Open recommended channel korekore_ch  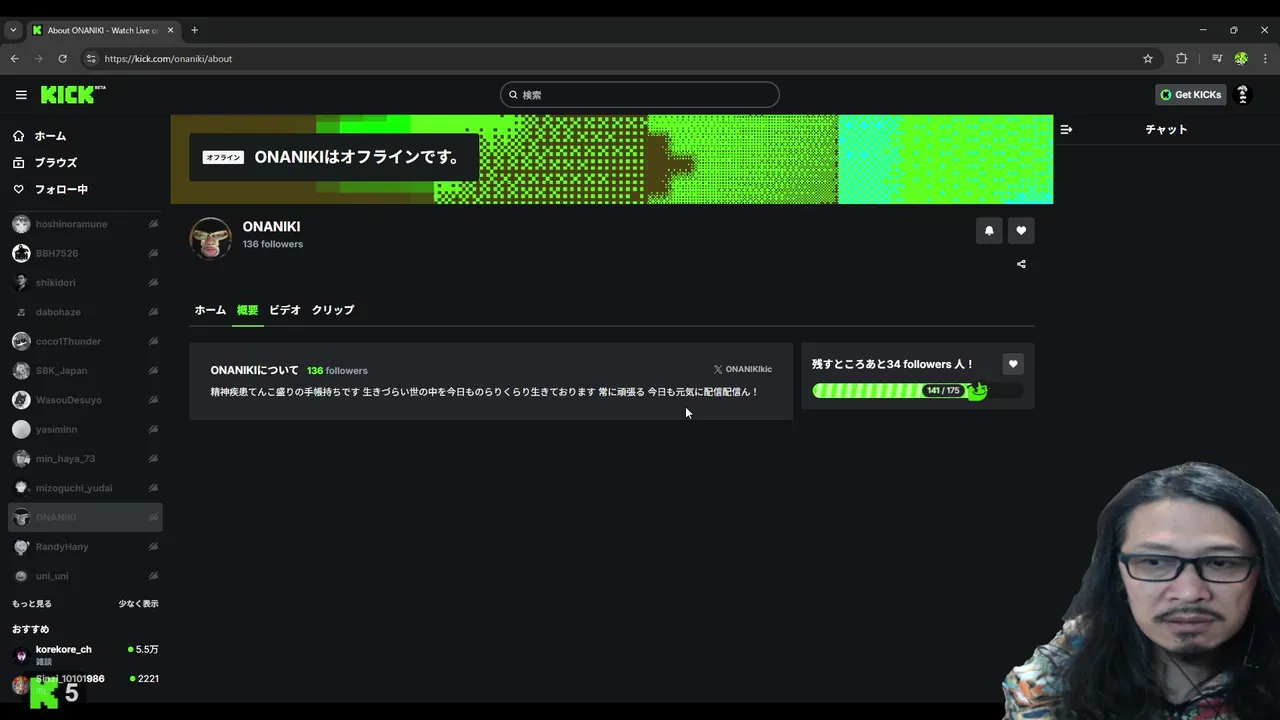(x=85, y=655)
